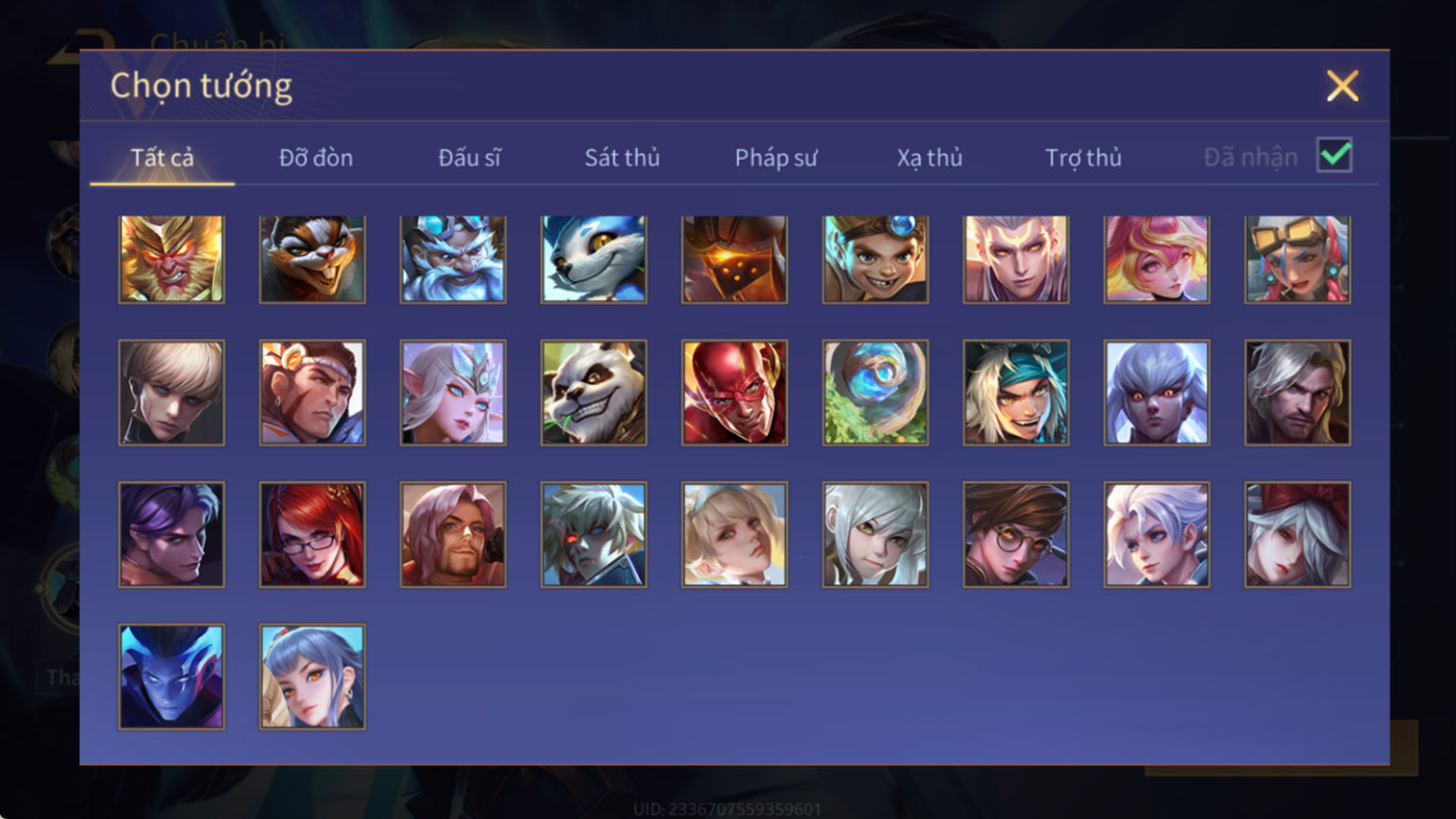Pick the panda hero portrait
Viewport: 1456px width, 819px height.
click(594, 393)
